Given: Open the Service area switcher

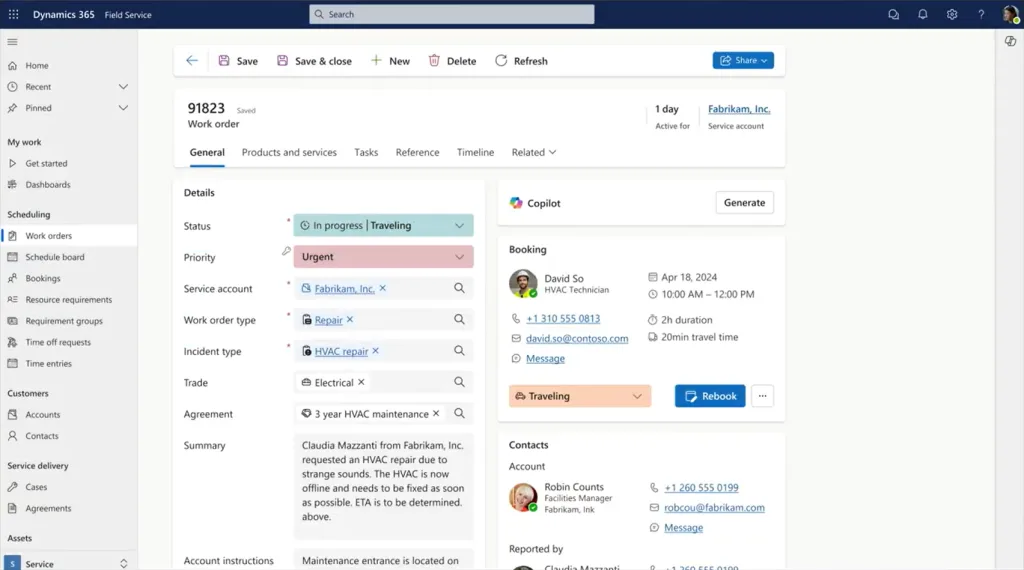Looking at the screenshot, I should 68,563.
